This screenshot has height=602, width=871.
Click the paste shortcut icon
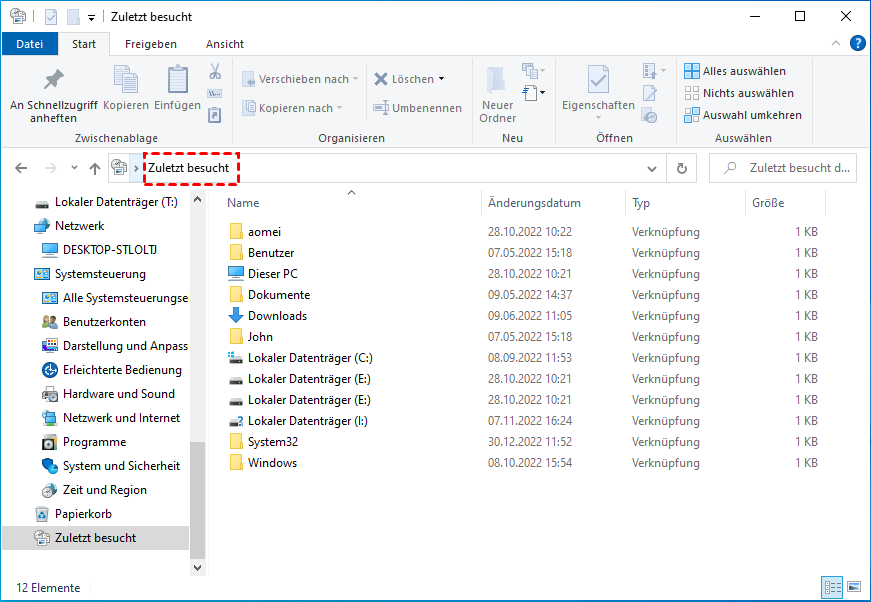tap(215, 115)
